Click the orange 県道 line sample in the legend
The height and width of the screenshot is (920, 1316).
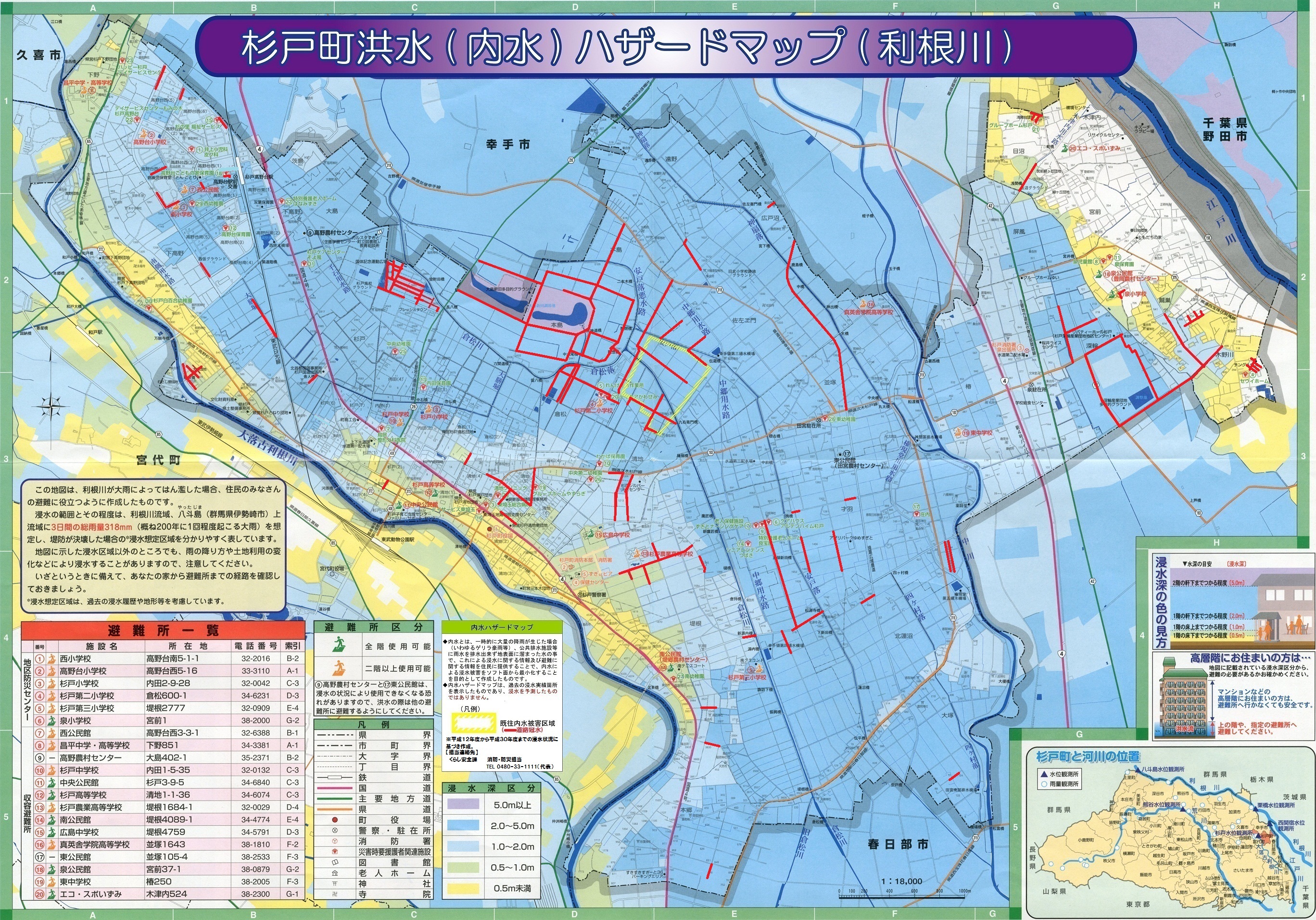pyautogui.click(x=335, y=809)
